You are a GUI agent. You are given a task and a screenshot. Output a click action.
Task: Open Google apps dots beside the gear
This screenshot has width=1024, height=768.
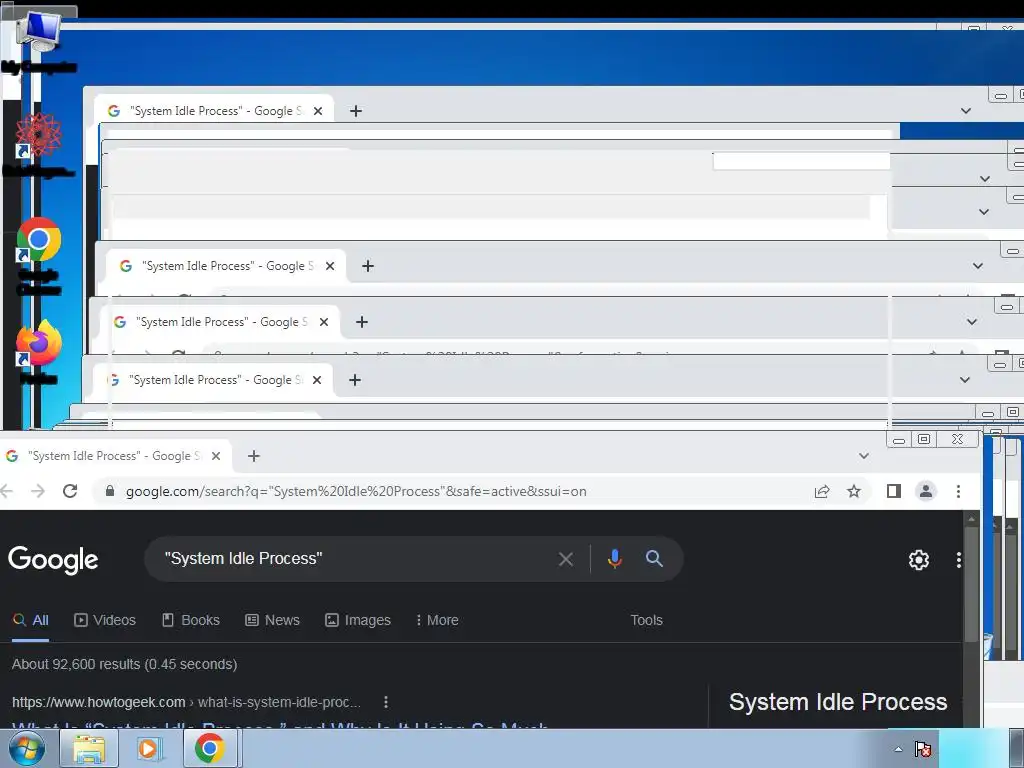958,560
